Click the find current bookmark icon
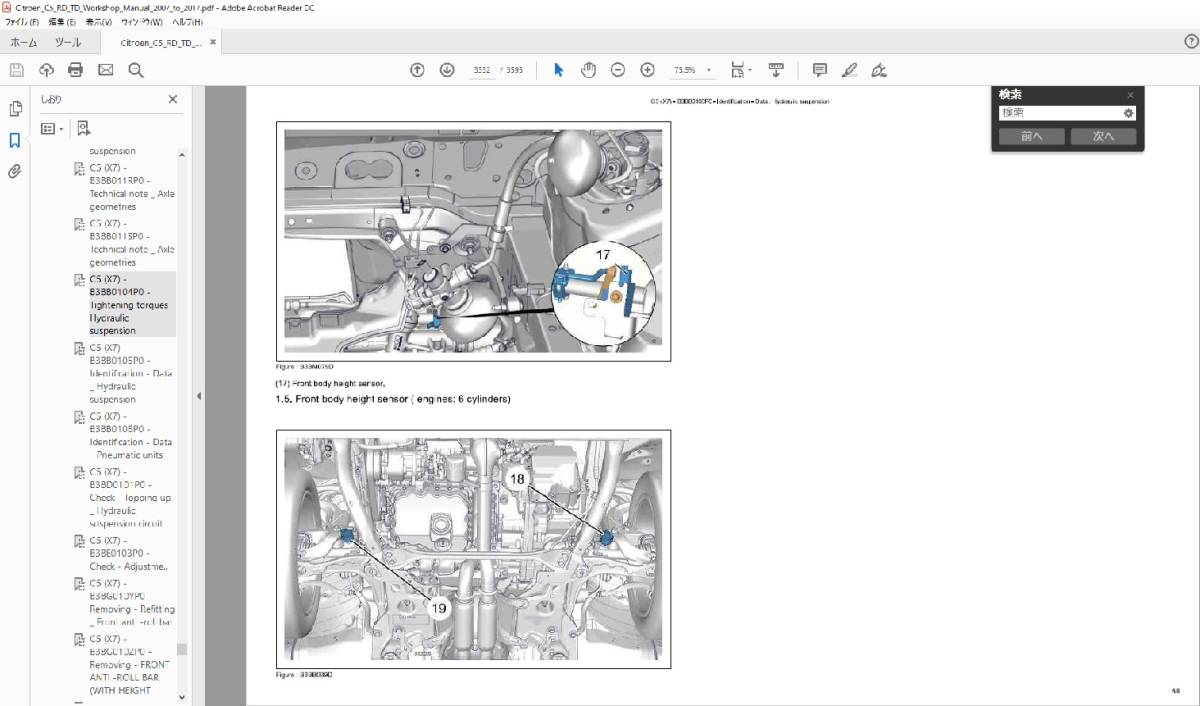The height and width of the screenshot is (706, 1200). click(x=83, y=129)
